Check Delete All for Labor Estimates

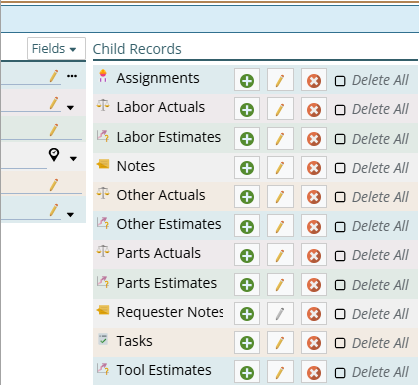click(340, 139)
